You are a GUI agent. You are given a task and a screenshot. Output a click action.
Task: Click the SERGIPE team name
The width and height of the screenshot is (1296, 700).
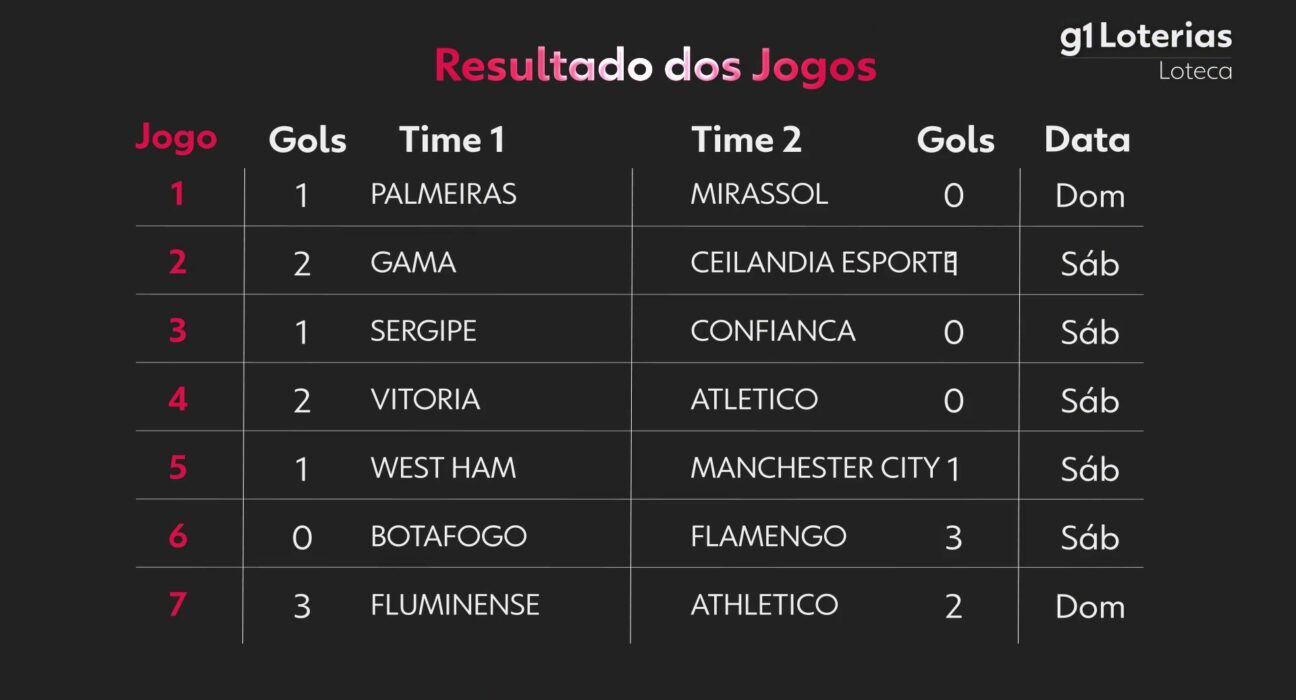pos(423,331)
